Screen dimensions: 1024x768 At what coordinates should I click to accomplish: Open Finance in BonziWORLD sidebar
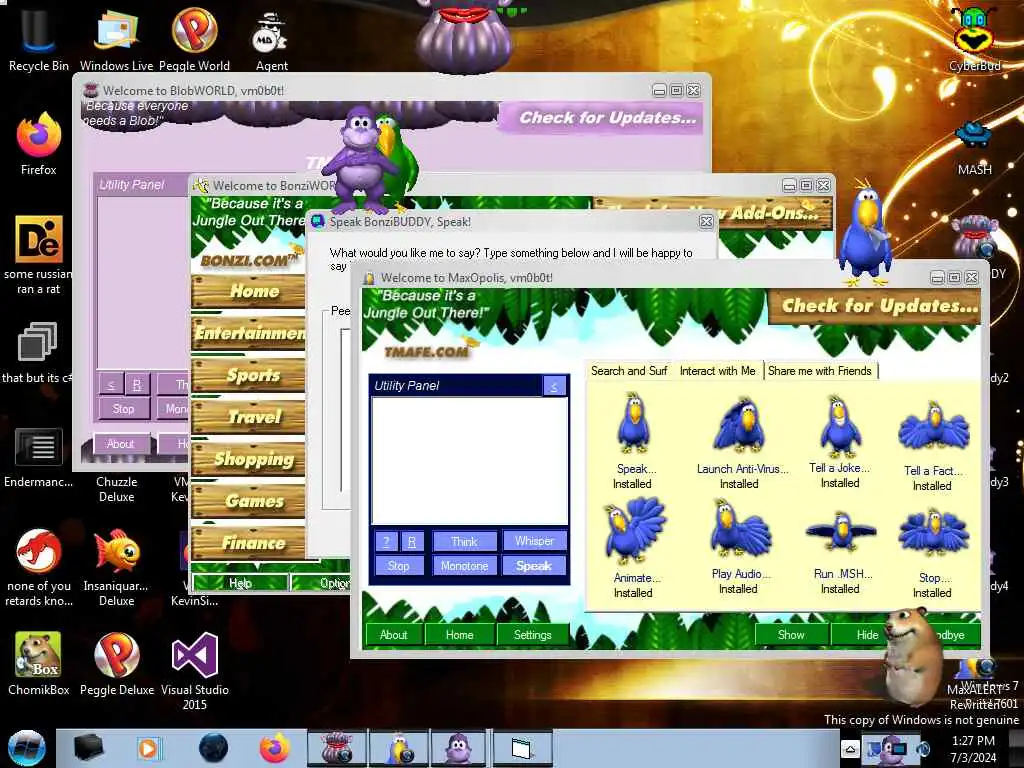248,543
